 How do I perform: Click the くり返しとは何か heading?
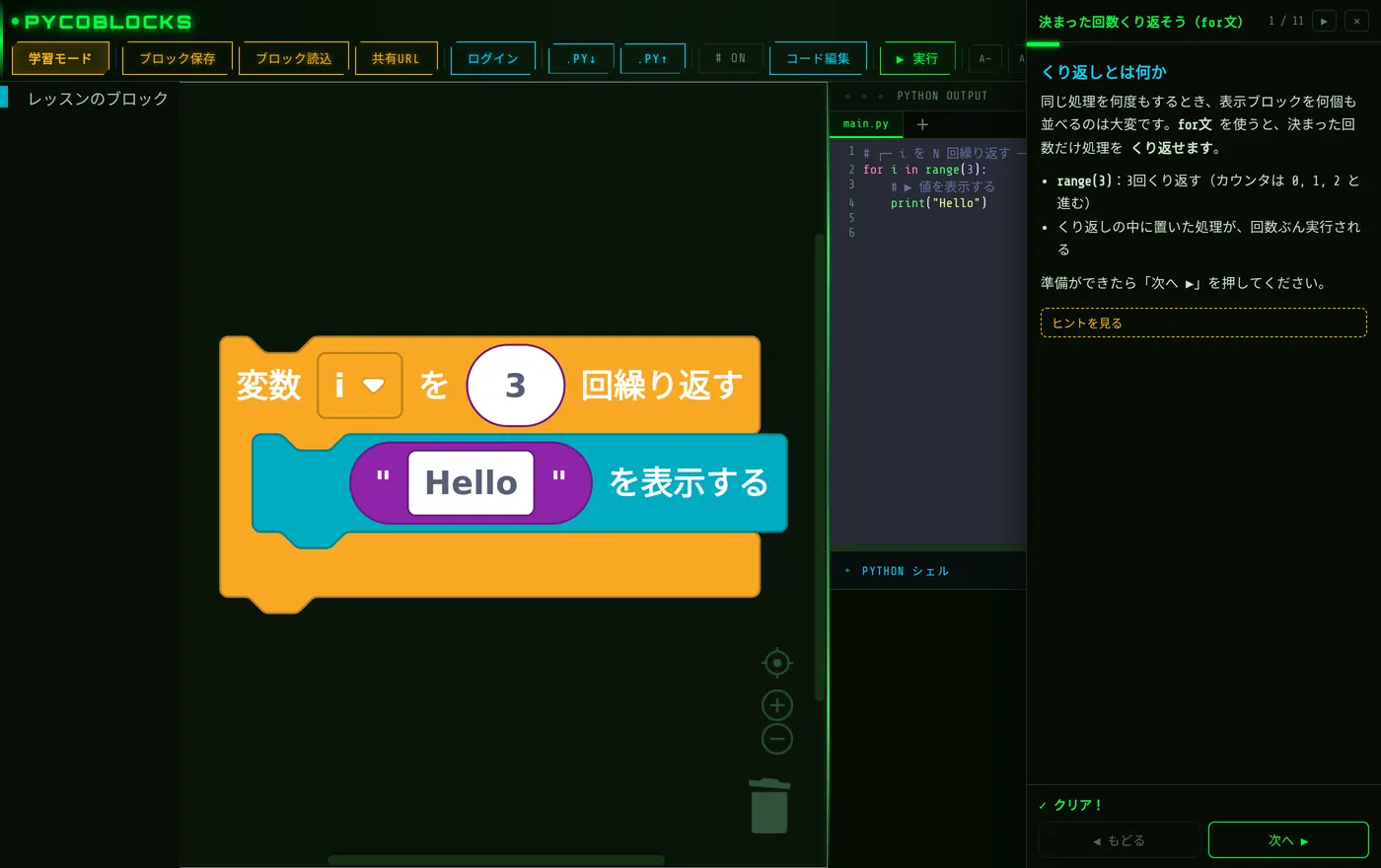pos(1104,72)
